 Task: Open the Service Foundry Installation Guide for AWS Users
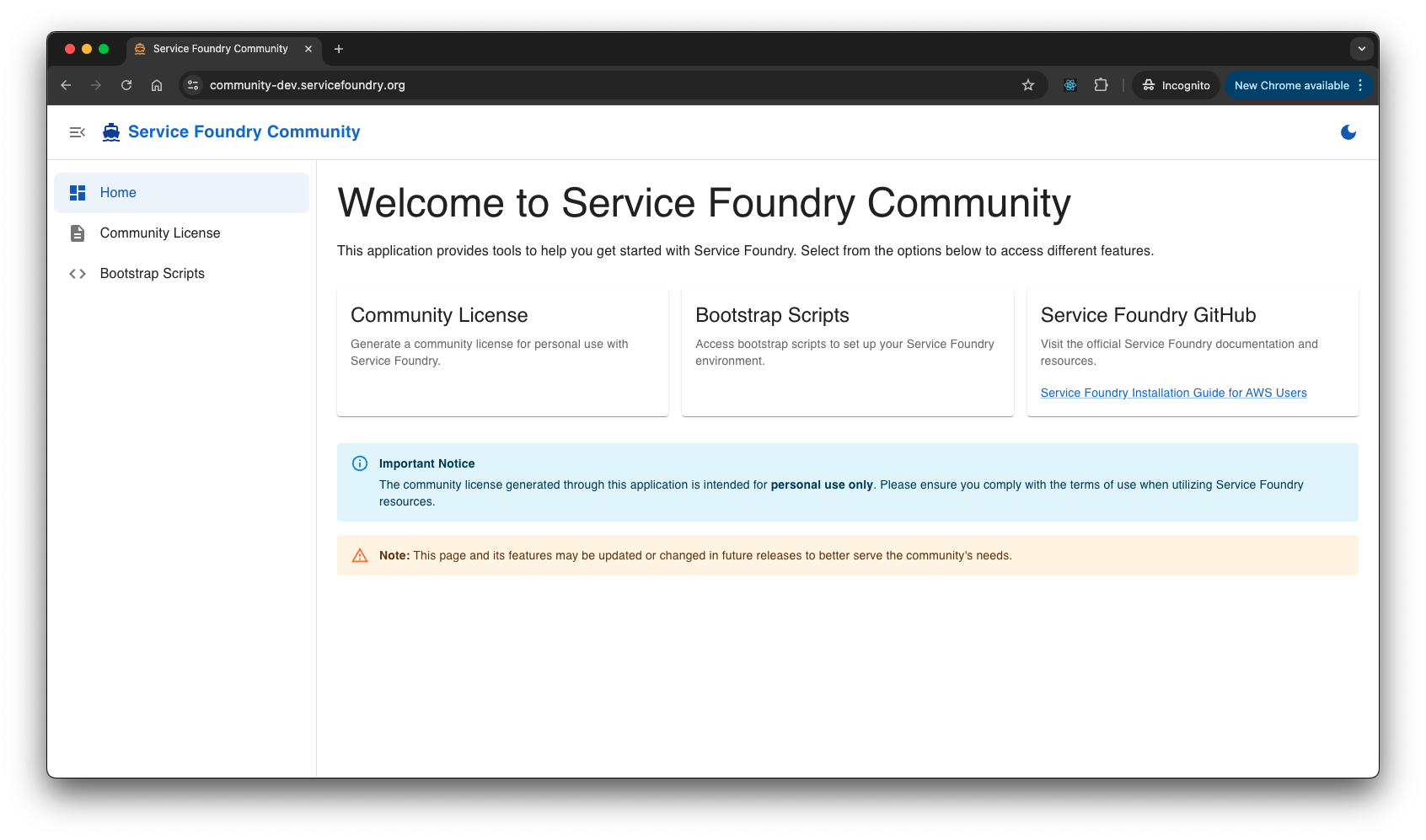1173,393
